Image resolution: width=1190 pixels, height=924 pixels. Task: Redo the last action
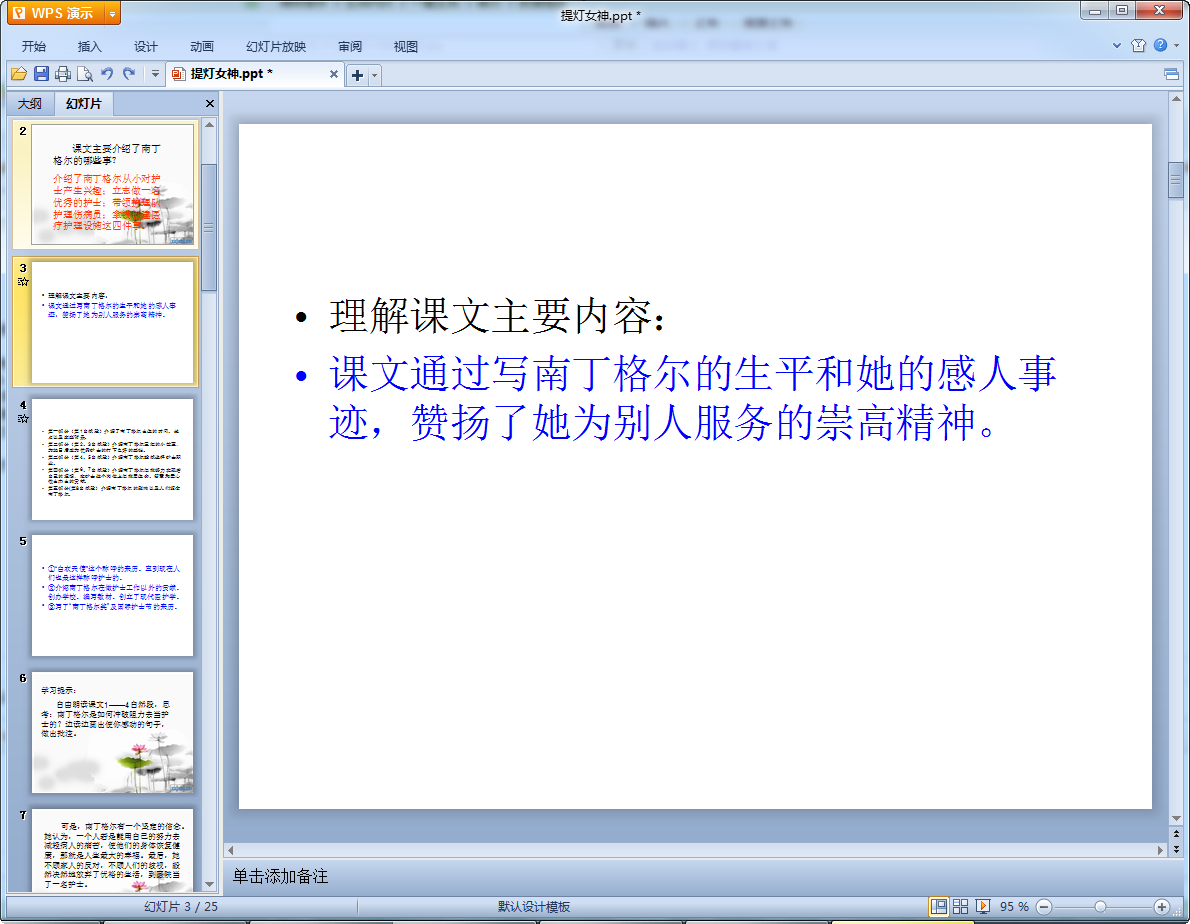[129, 74]
